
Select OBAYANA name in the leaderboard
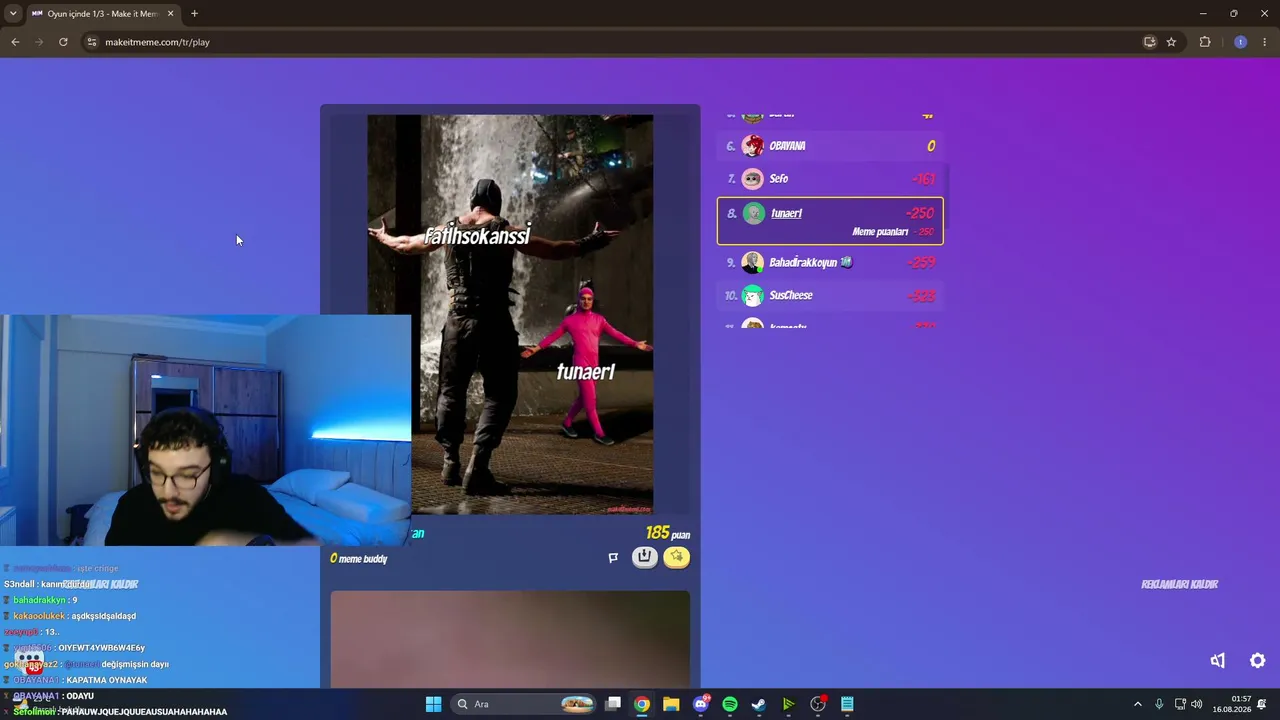click(787, 146)
